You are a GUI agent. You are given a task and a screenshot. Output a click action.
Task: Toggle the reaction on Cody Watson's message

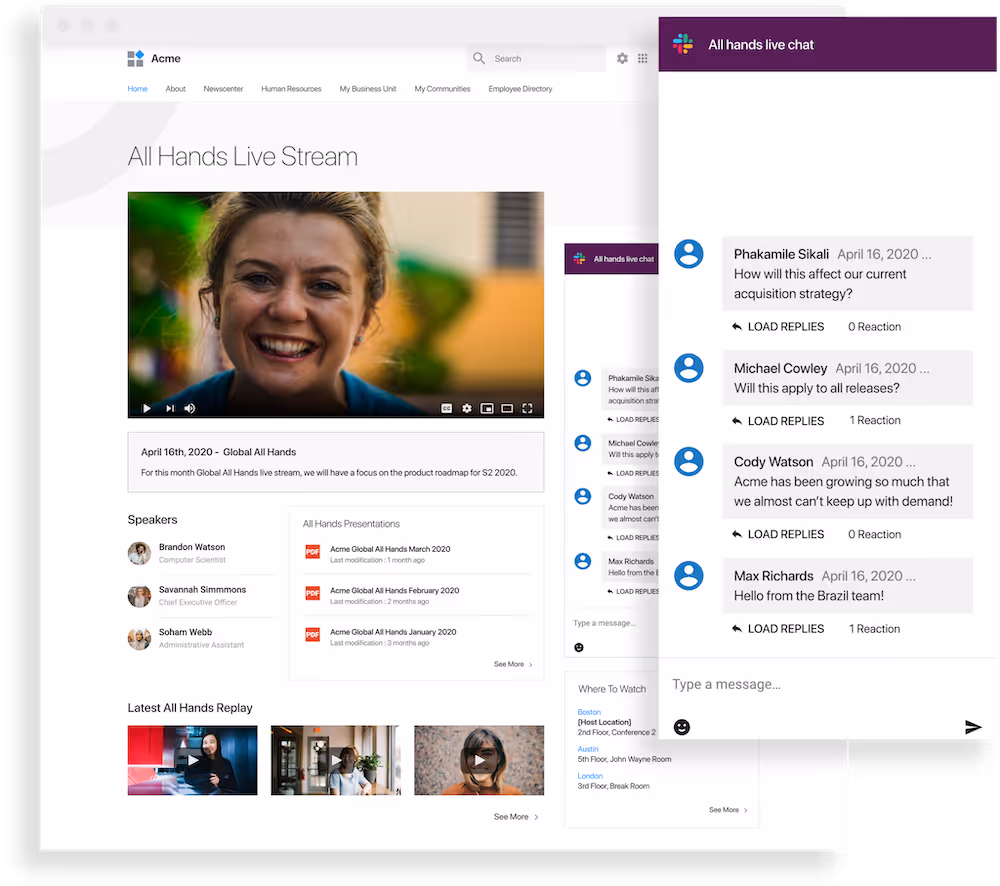pyautogui.click(x=874, y=534)
